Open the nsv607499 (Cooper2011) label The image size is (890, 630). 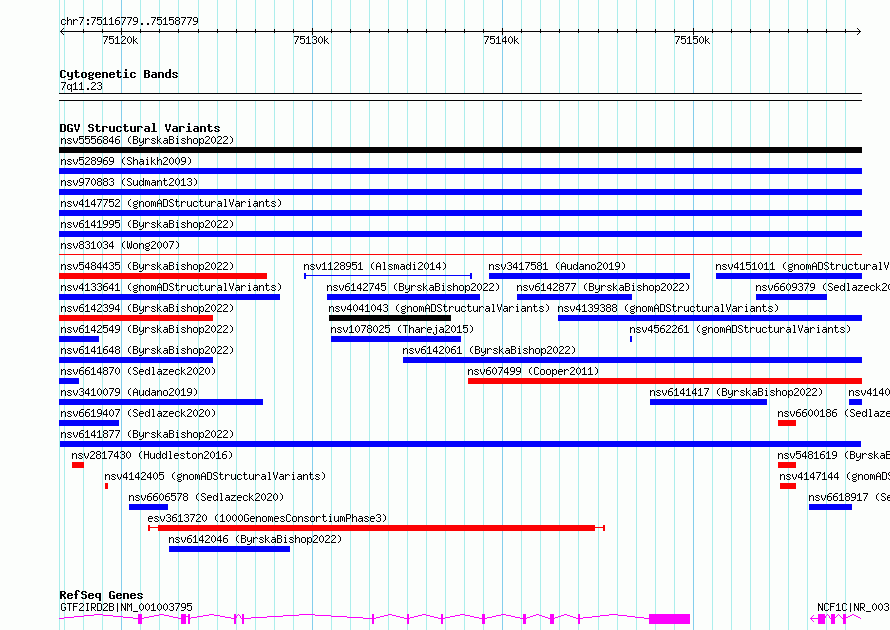click(x=534, y=371)
